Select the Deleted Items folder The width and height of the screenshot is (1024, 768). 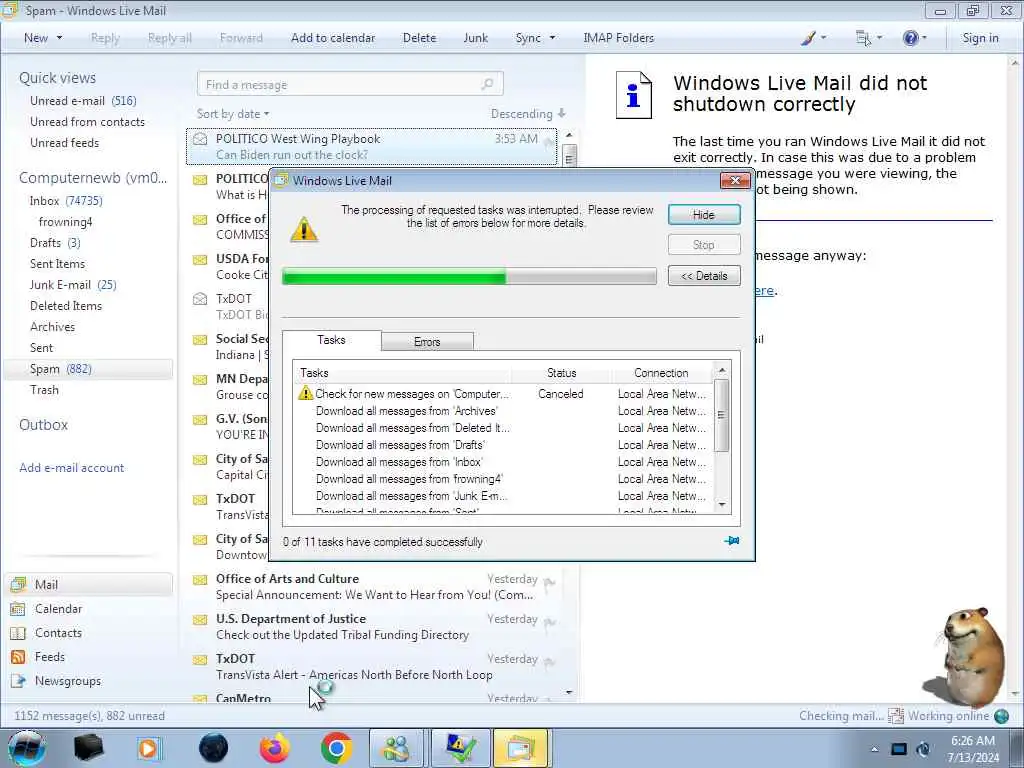click(x=66, y=306)
